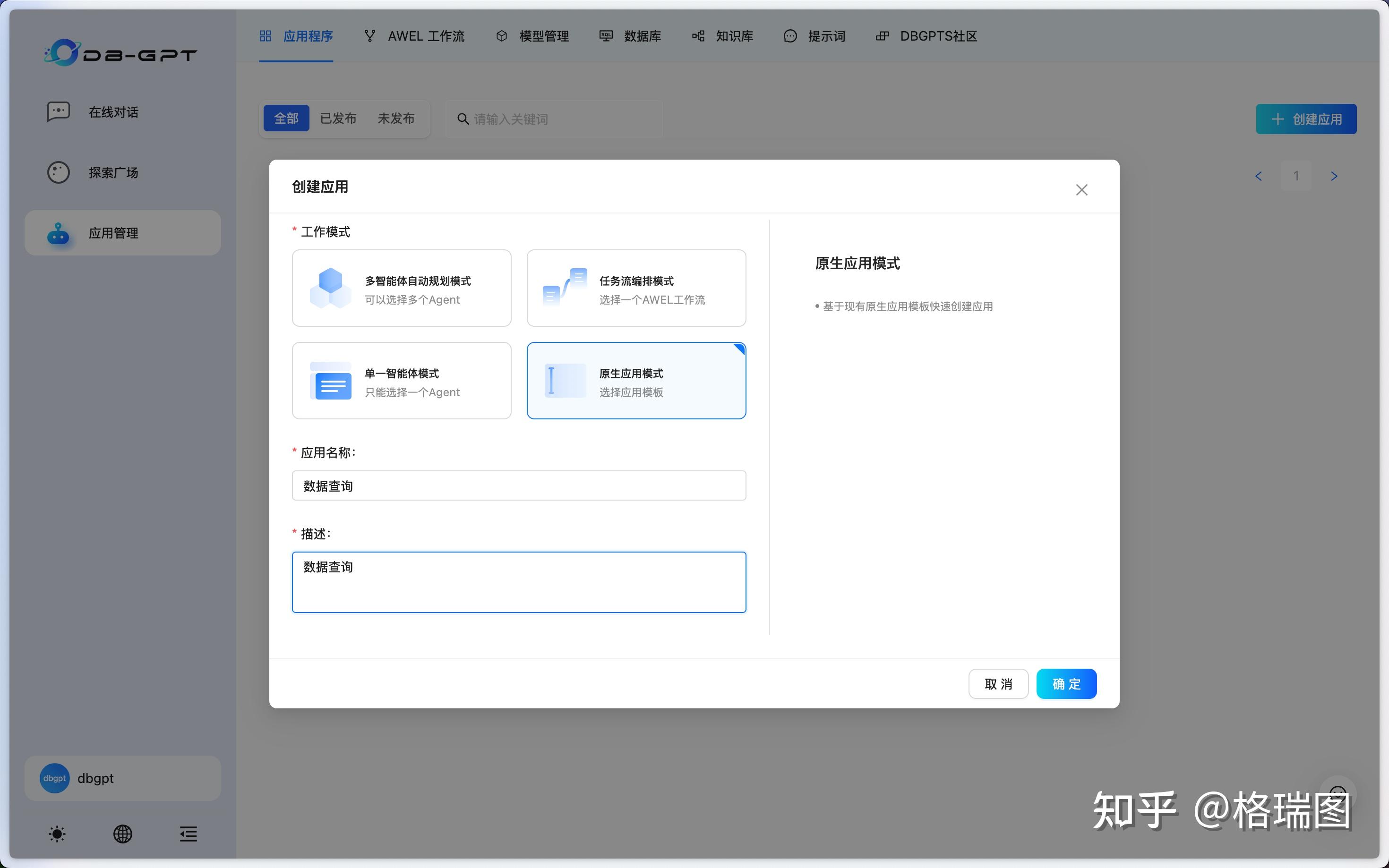Open the 知识库 tab
This screenshot has width=1389, height=868.
pos(734,36)
